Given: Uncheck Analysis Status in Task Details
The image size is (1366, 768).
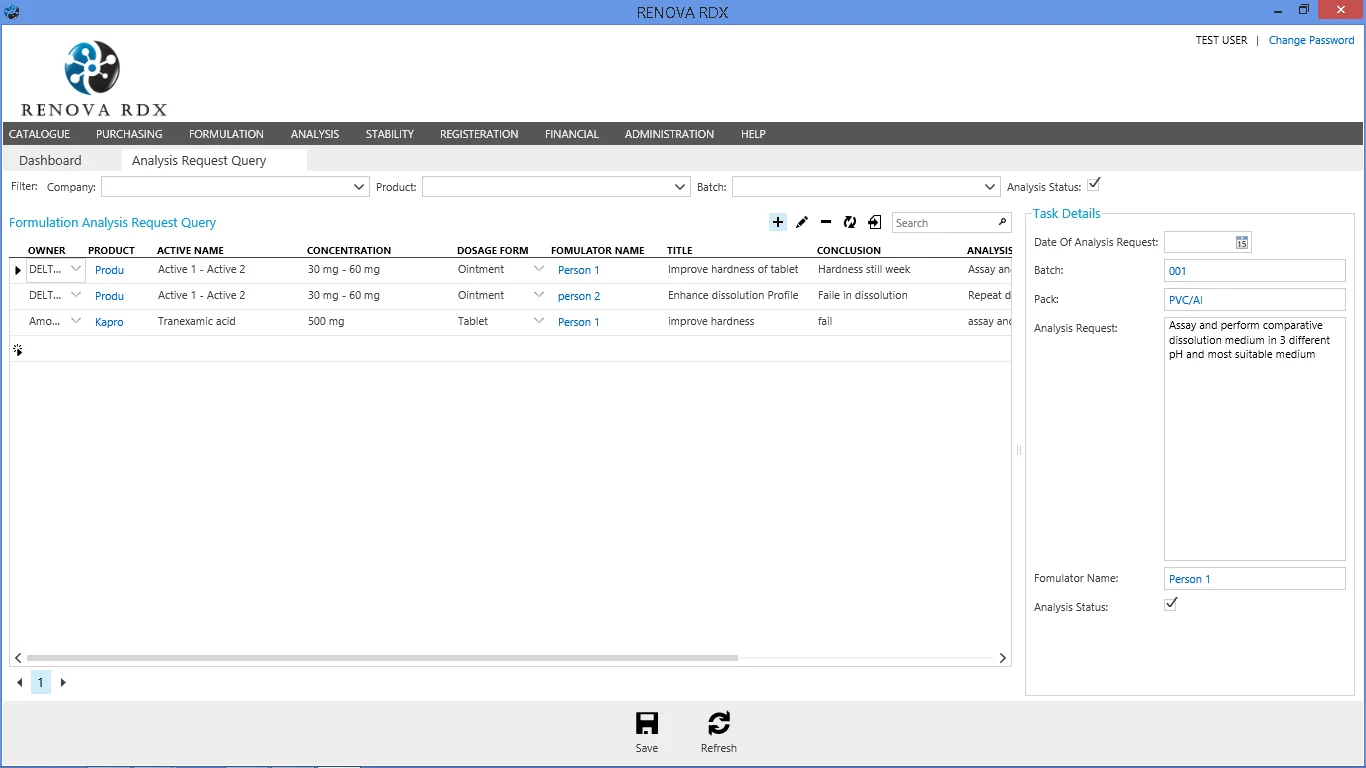Looking at the screenshot, I should pyautogui.click(x=1170, y=603).
